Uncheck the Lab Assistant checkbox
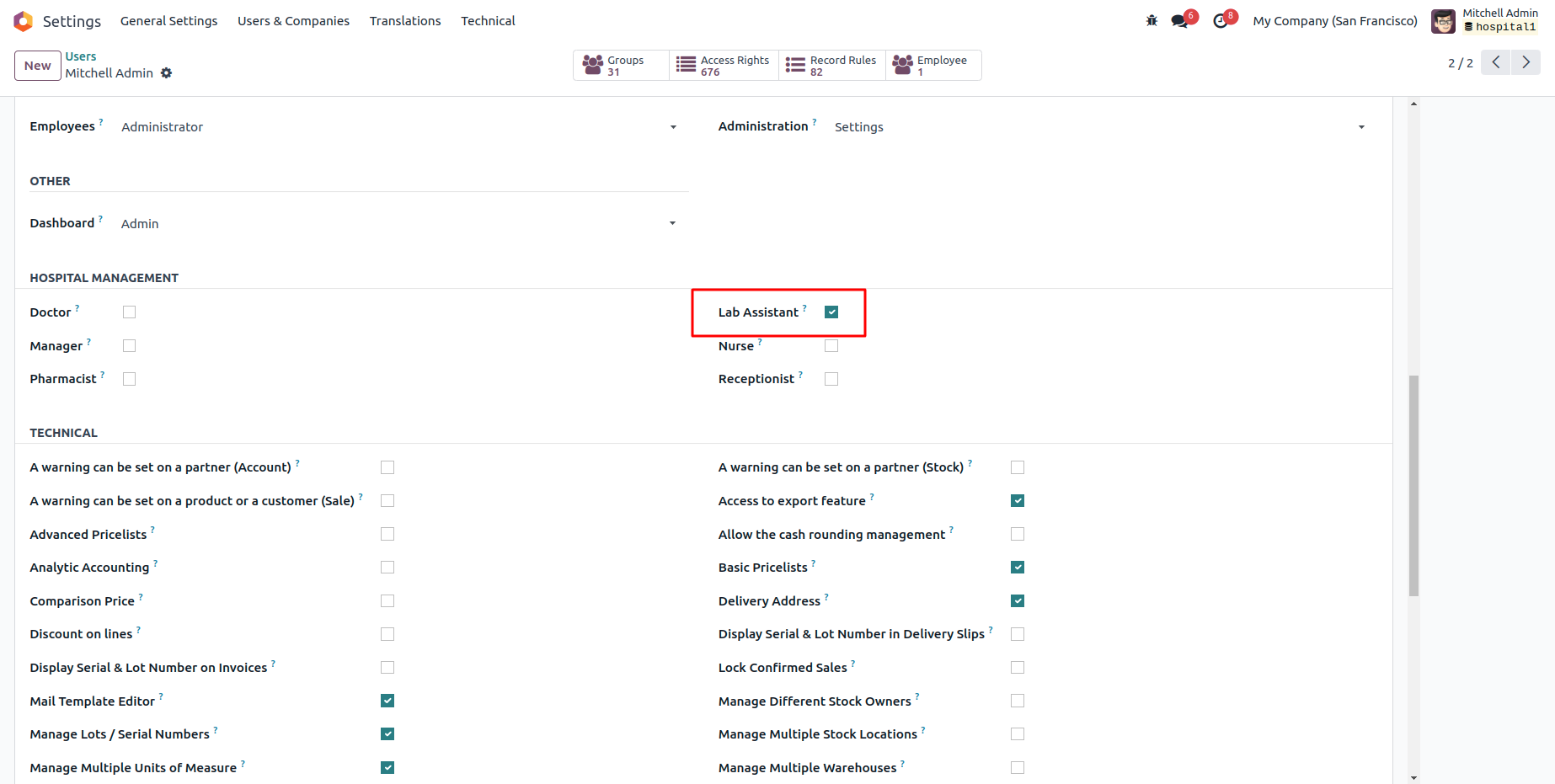This screenshot has height=784, width=1555. point(831,312)
